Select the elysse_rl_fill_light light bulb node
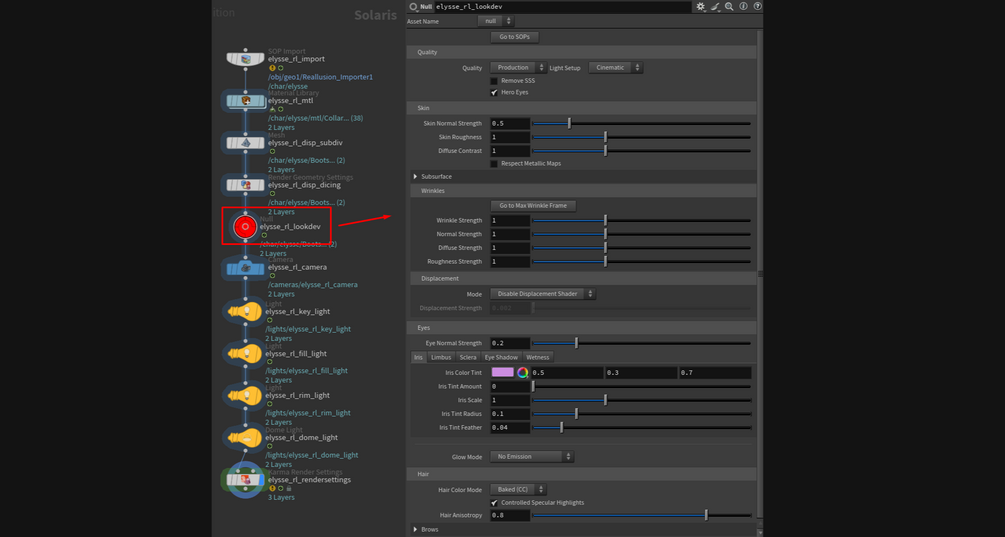The height and width of the screenshot is (537, 1005). 245,354
